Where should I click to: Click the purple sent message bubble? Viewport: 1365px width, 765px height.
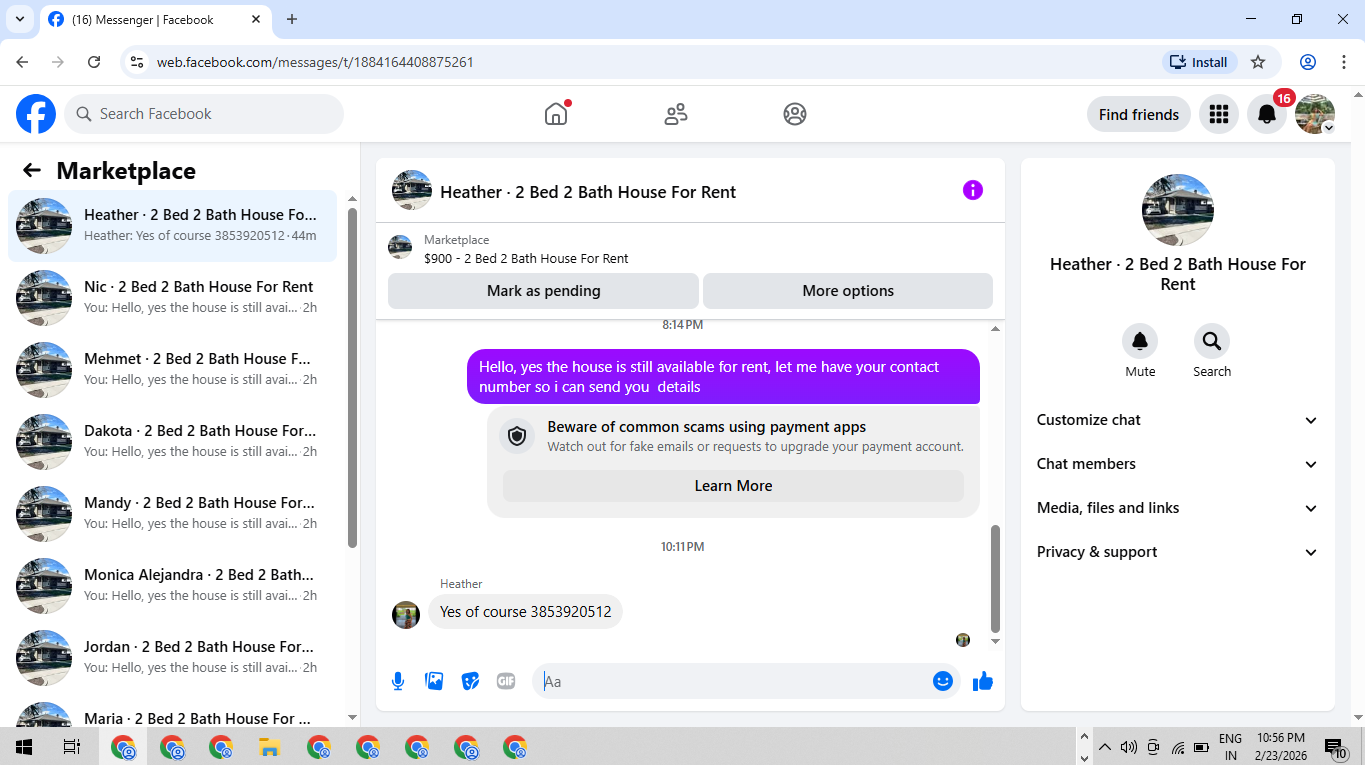pos(723,377)
